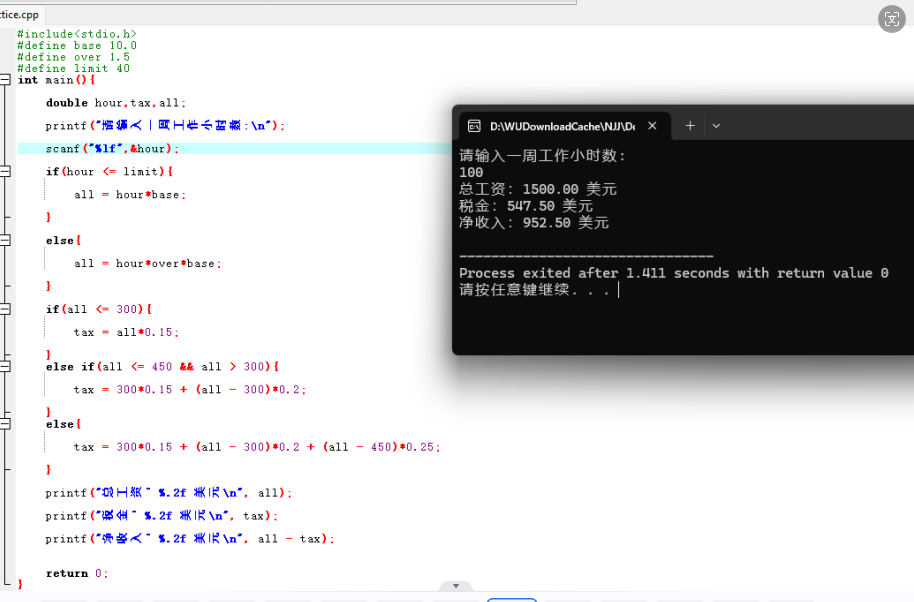Click the tax = 300*0.15 + (all - 300)*0.2; line
The image size is (914, 602).
(189, 389)
